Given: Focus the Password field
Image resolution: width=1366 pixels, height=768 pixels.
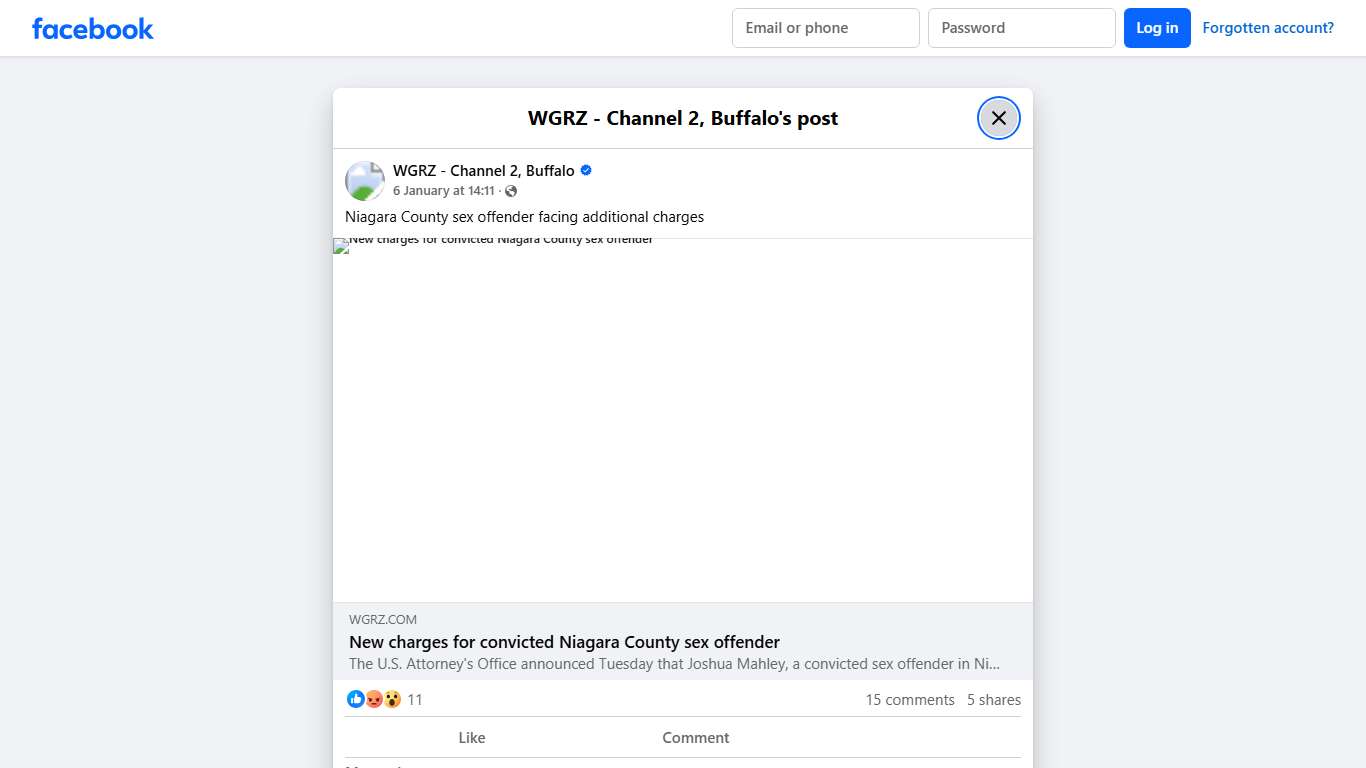Looking at the screenshot, I should click(x=1021, y=28).
